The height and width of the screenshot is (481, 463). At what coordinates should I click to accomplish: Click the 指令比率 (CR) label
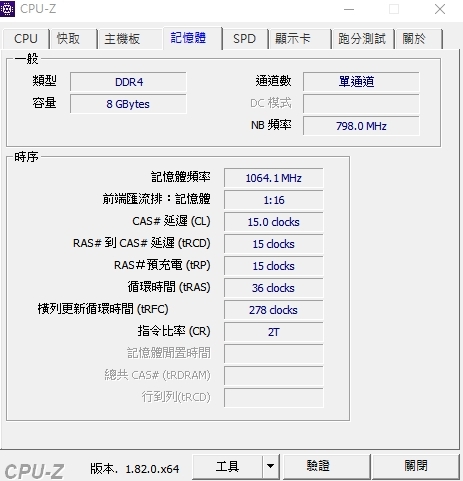coord(174,331)
